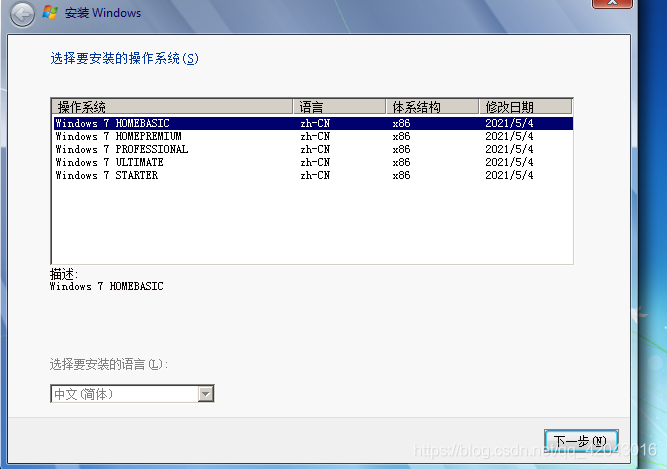Click x86 in the HOMEPREMIUM row

402,136
